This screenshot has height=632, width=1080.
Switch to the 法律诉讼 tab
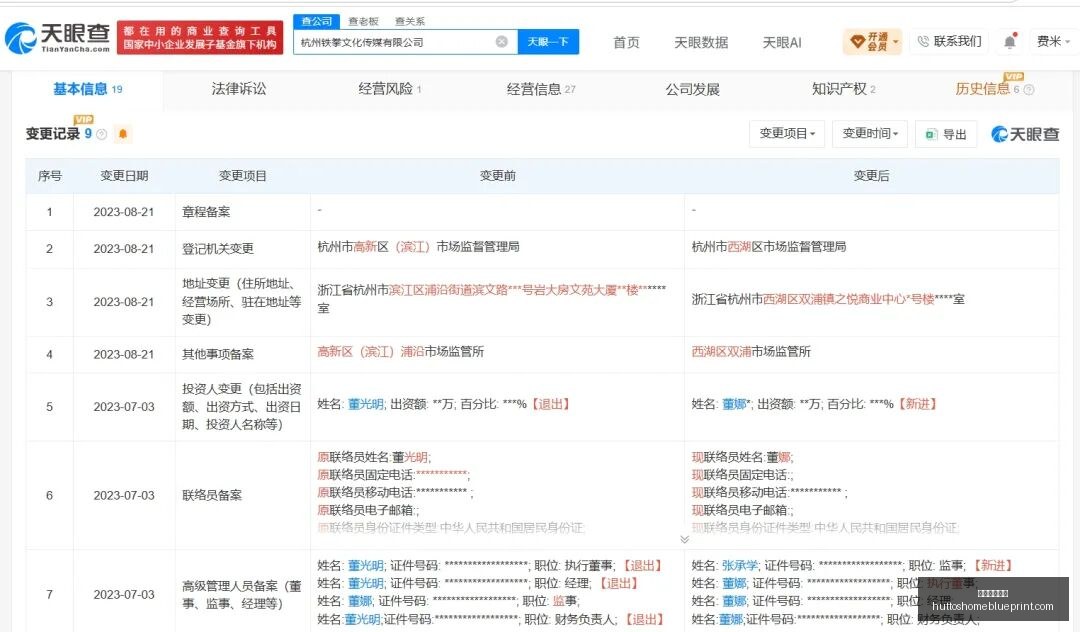tap(238, 89)
